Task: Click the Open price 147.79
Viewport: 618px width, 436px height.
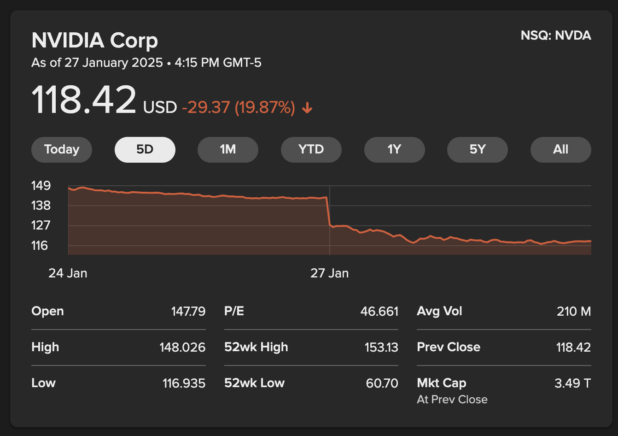Action: click(188, 311)
